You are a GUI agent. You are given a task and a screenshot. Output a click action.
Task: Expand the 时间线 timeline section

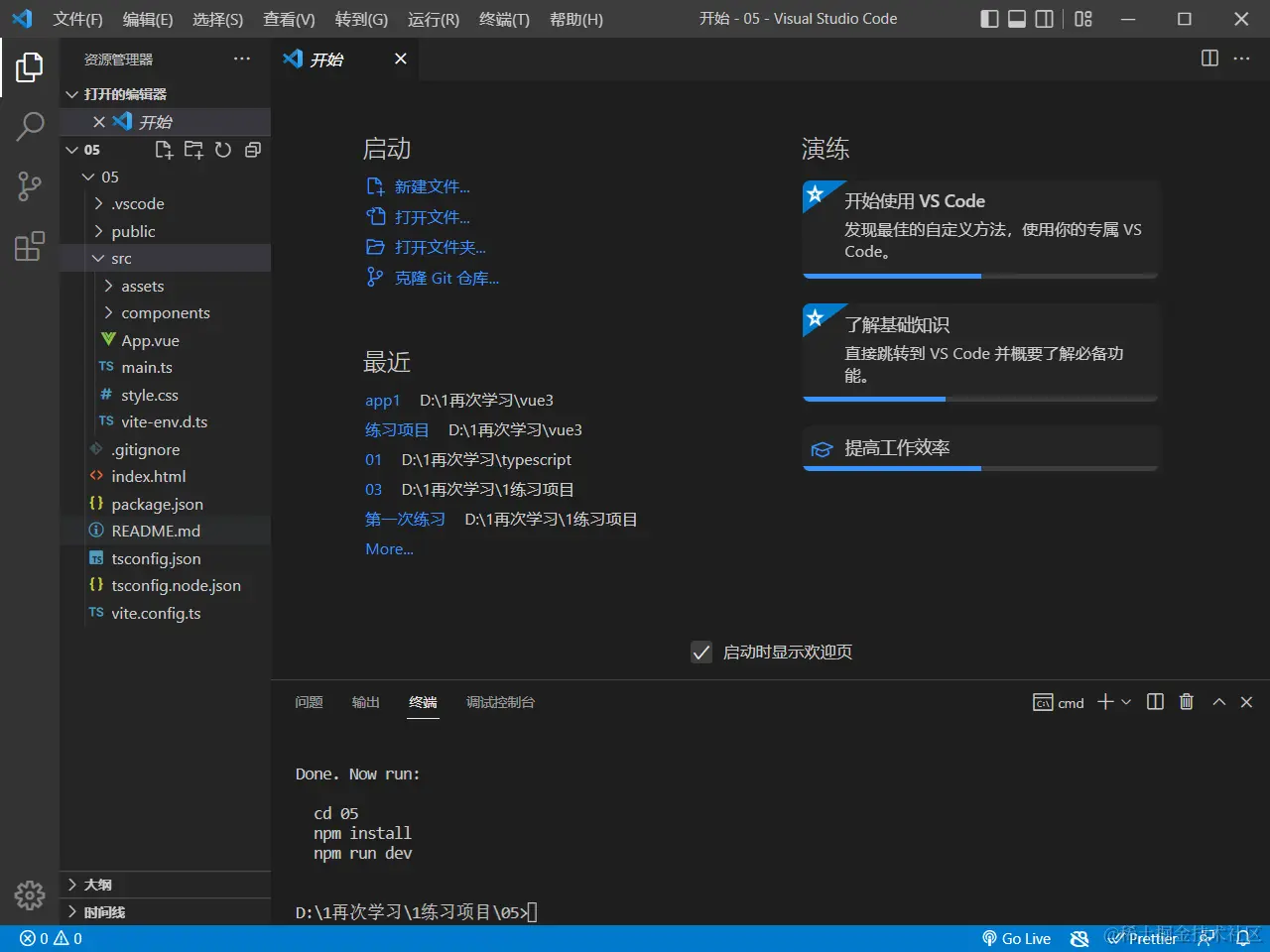(x=165, y=912)
